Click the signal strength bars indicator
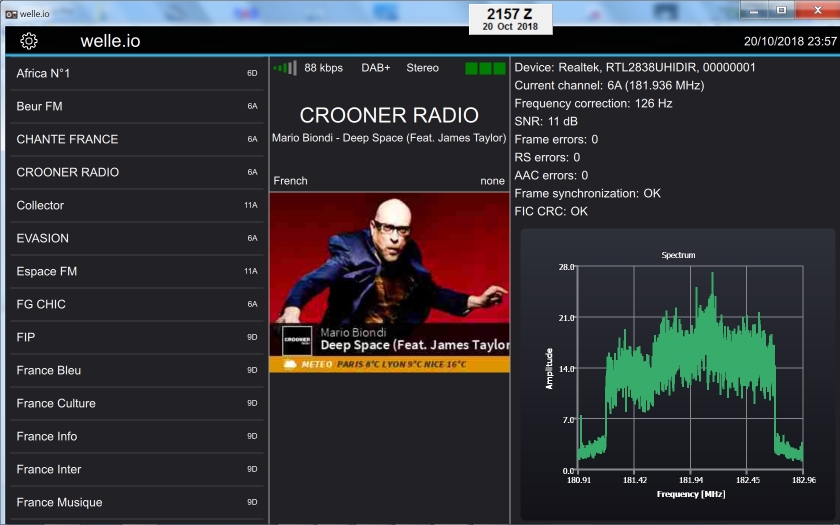The width and height of the screenshot is (840, 525). click(x=285, y=68)
